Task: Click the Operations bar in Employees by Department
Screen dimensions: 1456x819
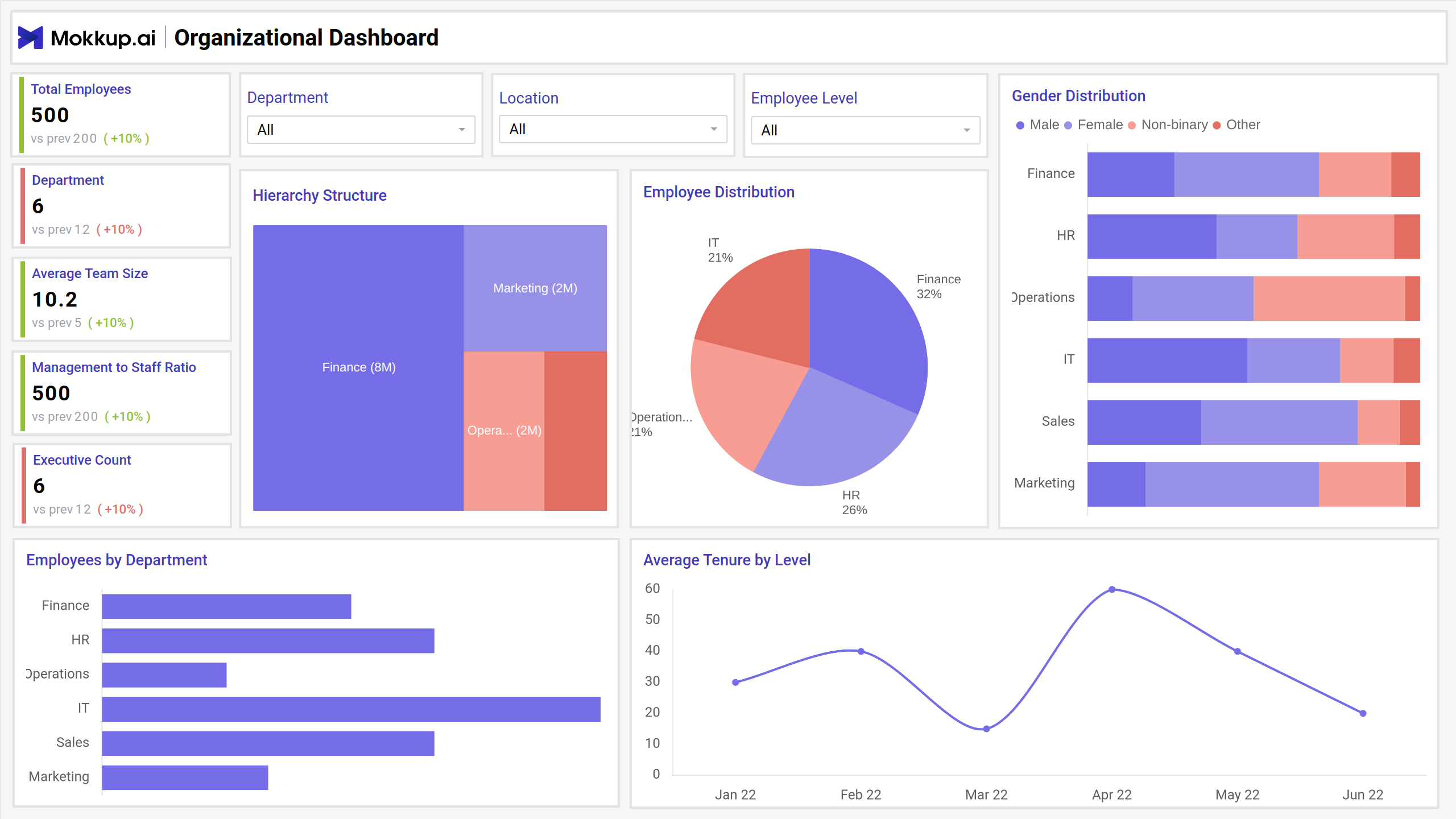Action: point(164,675)
